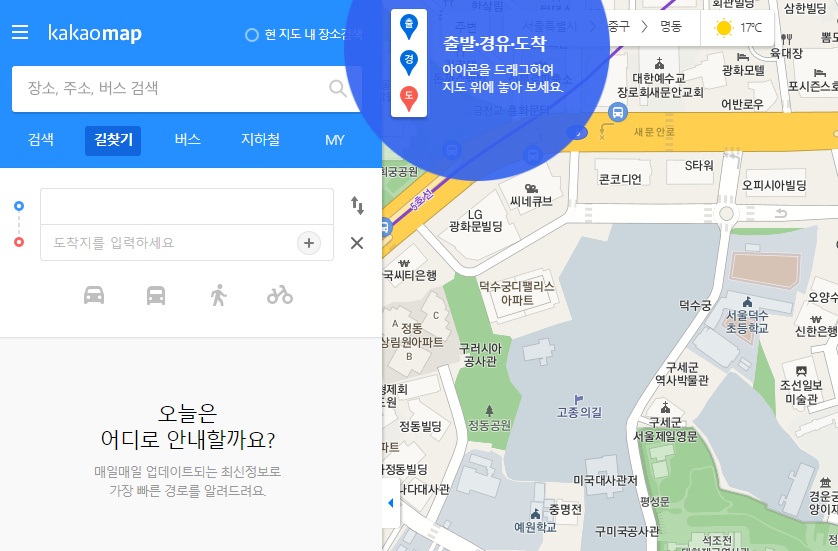838x551 pixels.
Task: Collapse the side panel with left arrow
Action: (x=391, y=503)
